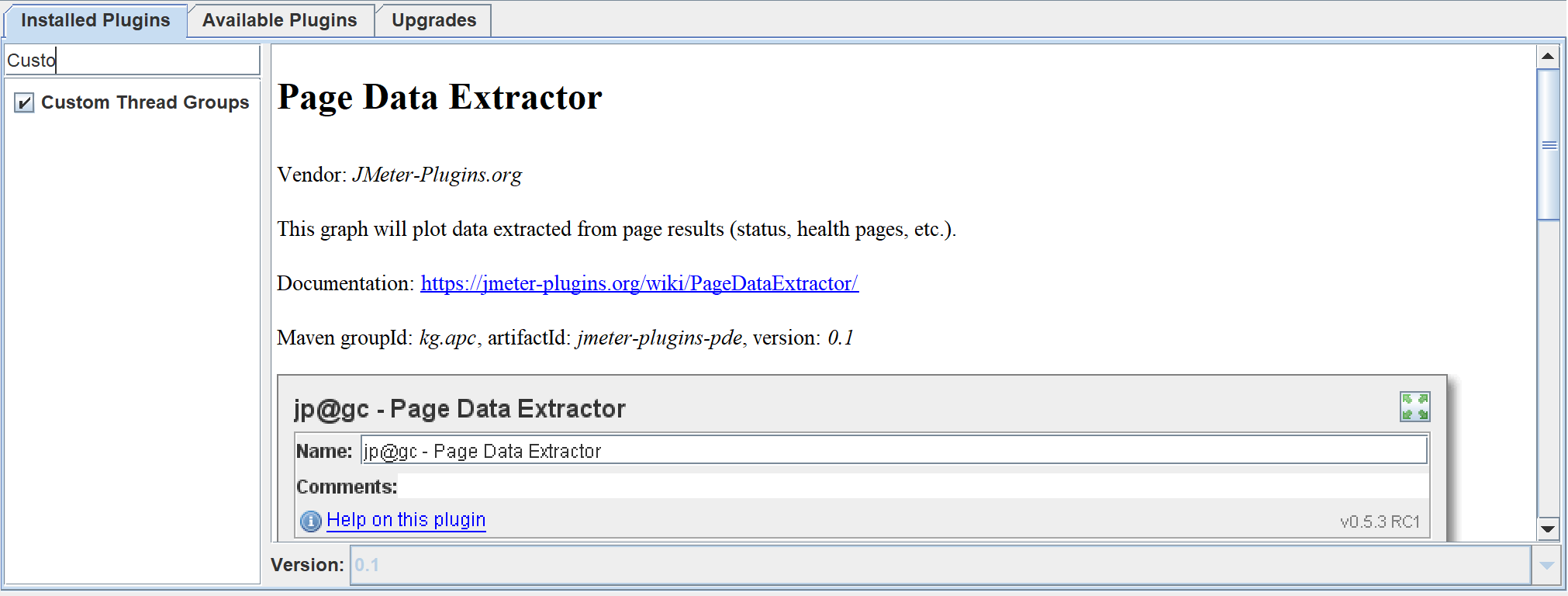The width and height of the screenshot is (1568, 596).
Task: Click the 'jp@gc - Page Data Extractor' panel title
Action: click(x=459, y=409)
